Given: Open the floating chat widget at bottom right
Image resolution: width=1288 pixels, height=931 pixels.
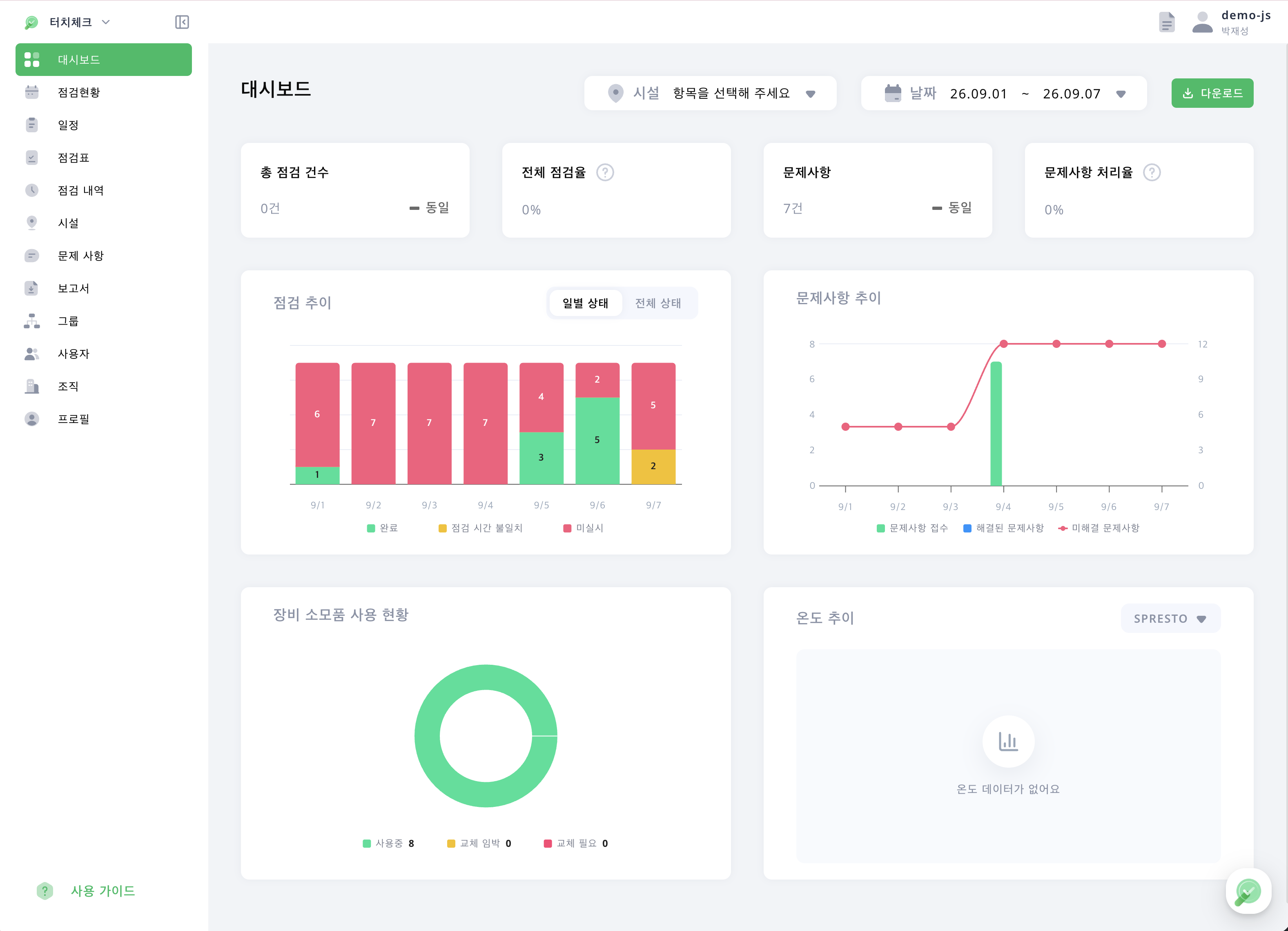Looking at the screenshot, I should pyautogui.click(x=1248, y=891).
